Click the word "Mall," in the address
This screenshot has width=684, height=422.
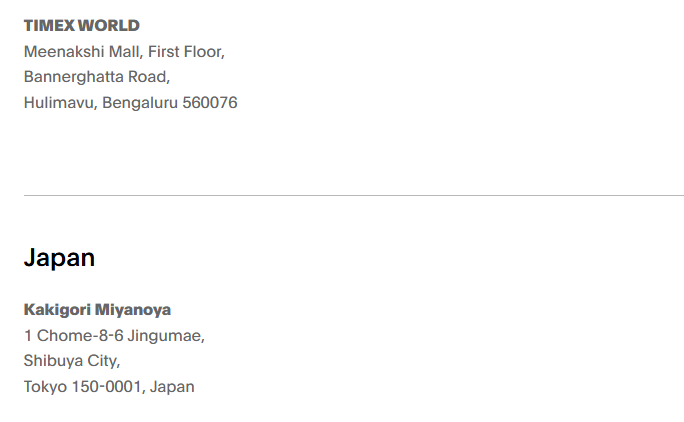click(123, 51)
